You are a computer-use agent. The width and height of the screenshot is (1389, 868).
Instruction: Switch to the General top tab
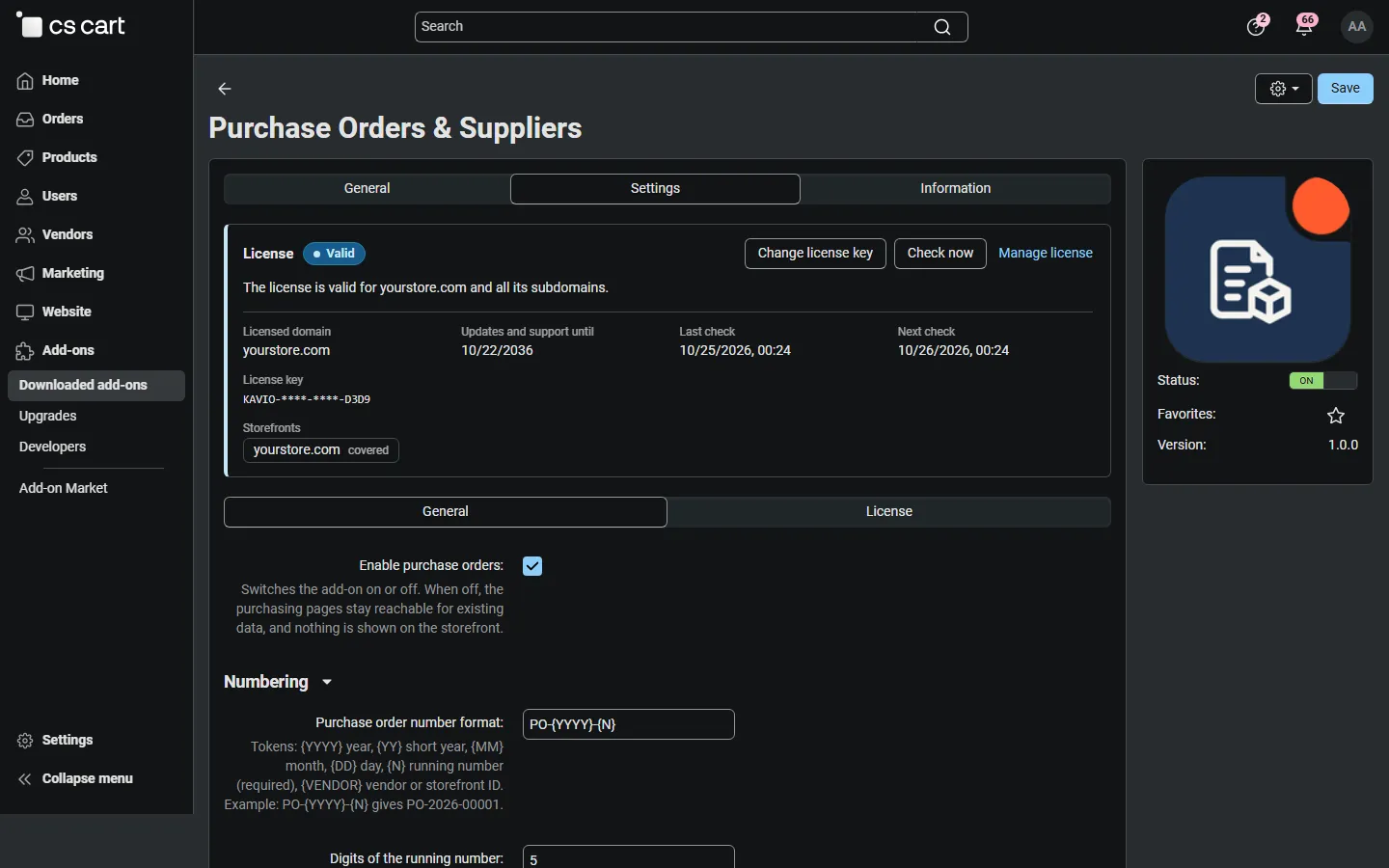[x=368, y=189]
